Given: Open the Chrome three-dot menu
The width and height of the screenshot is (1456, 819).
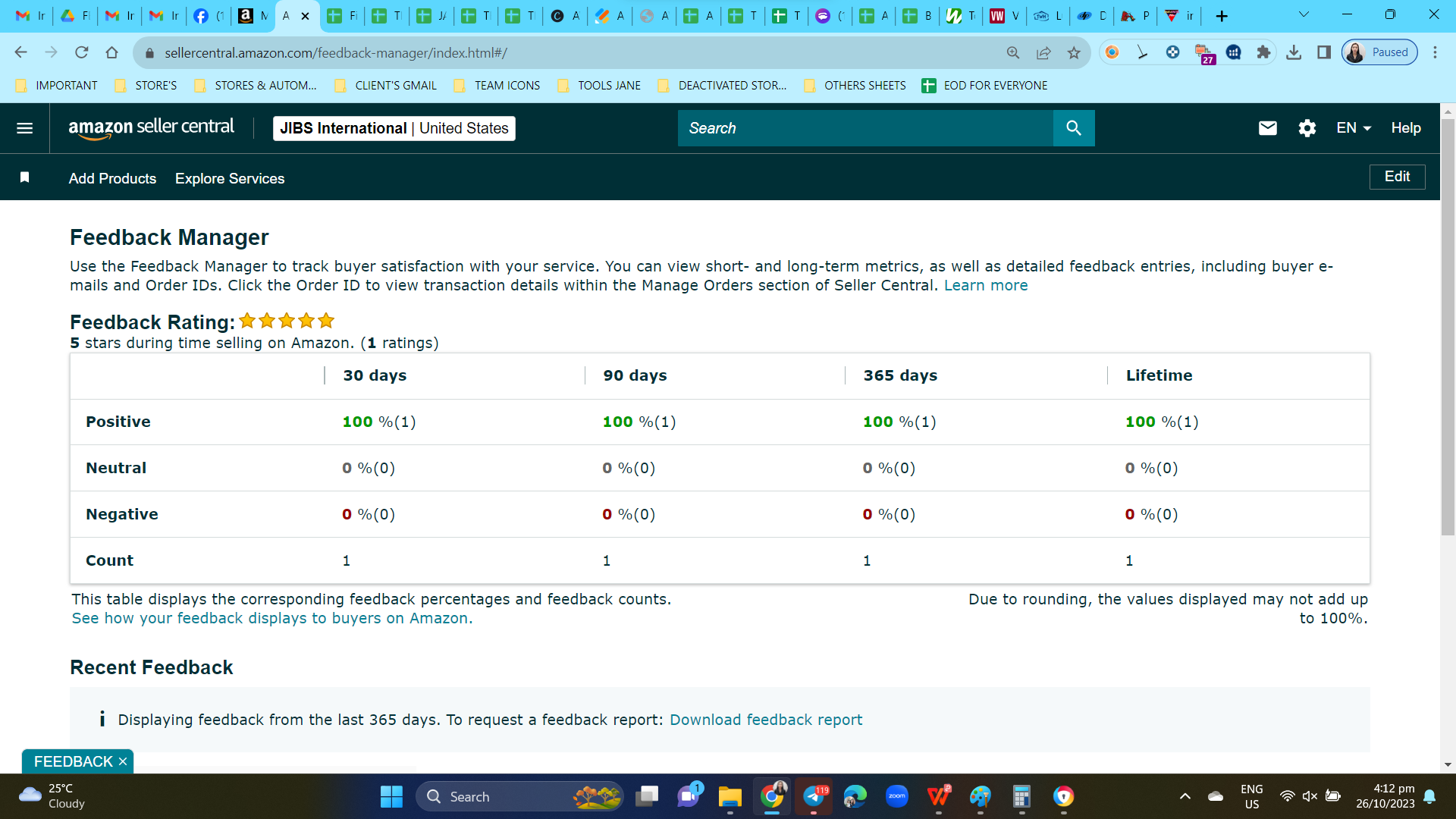Looking at the screenshot, I should point(1435,52).
